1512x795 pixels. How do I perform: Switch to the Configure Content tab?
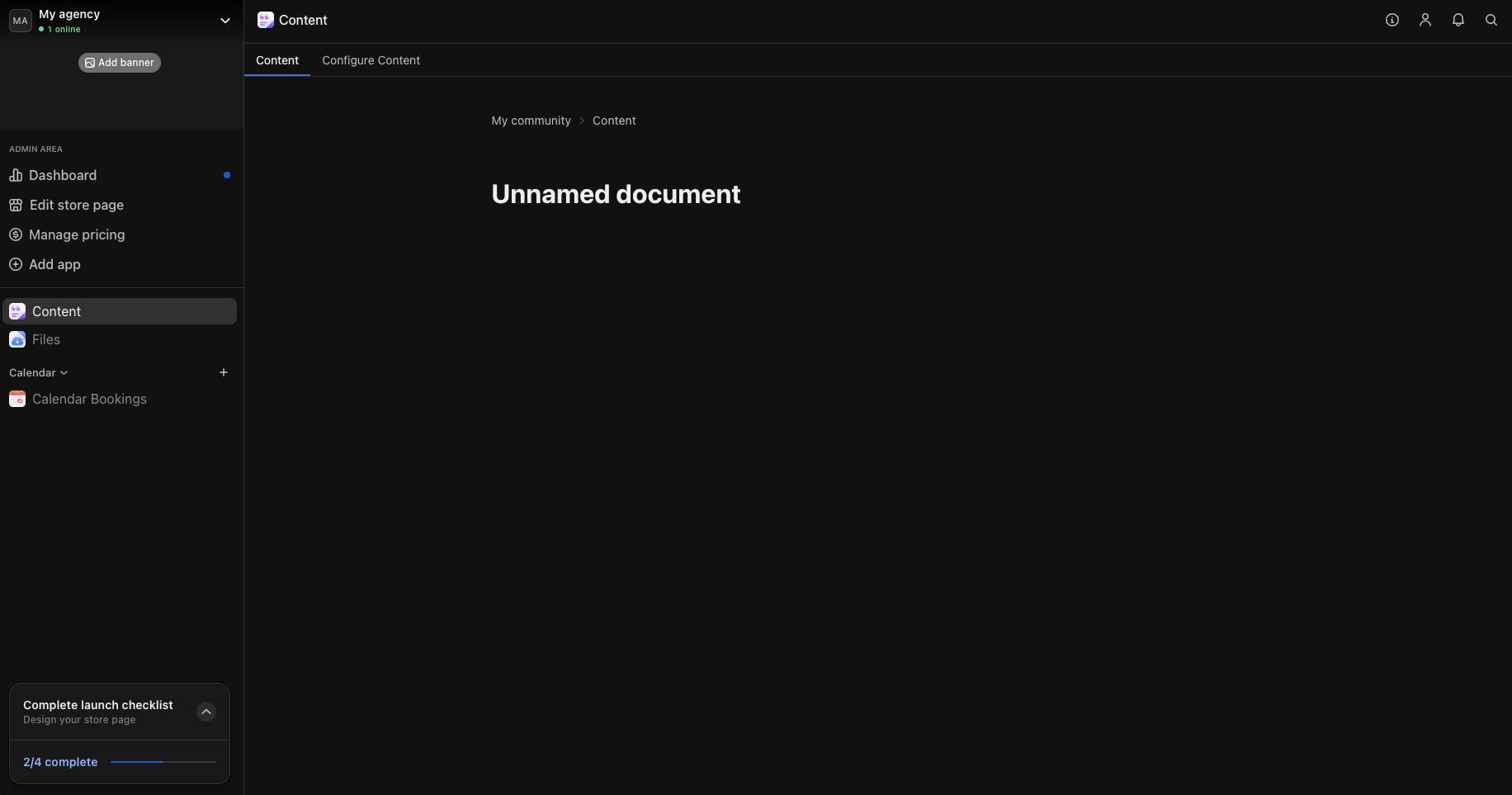click(x=371, y=60)
